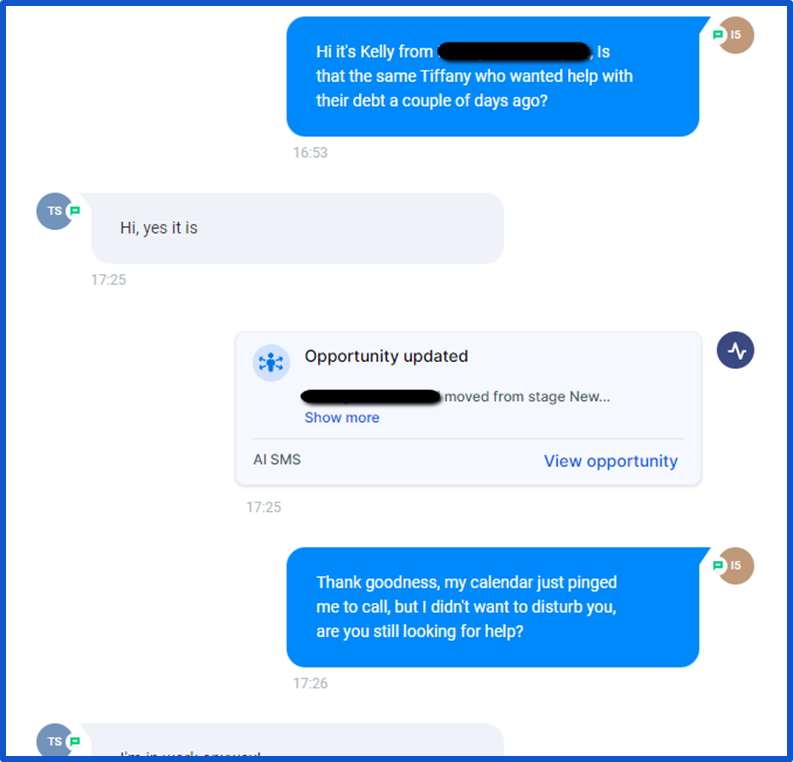This screenshot has width=793, height=762.
Task: Click the AI SMS label in the card
Action: (277, 460)
